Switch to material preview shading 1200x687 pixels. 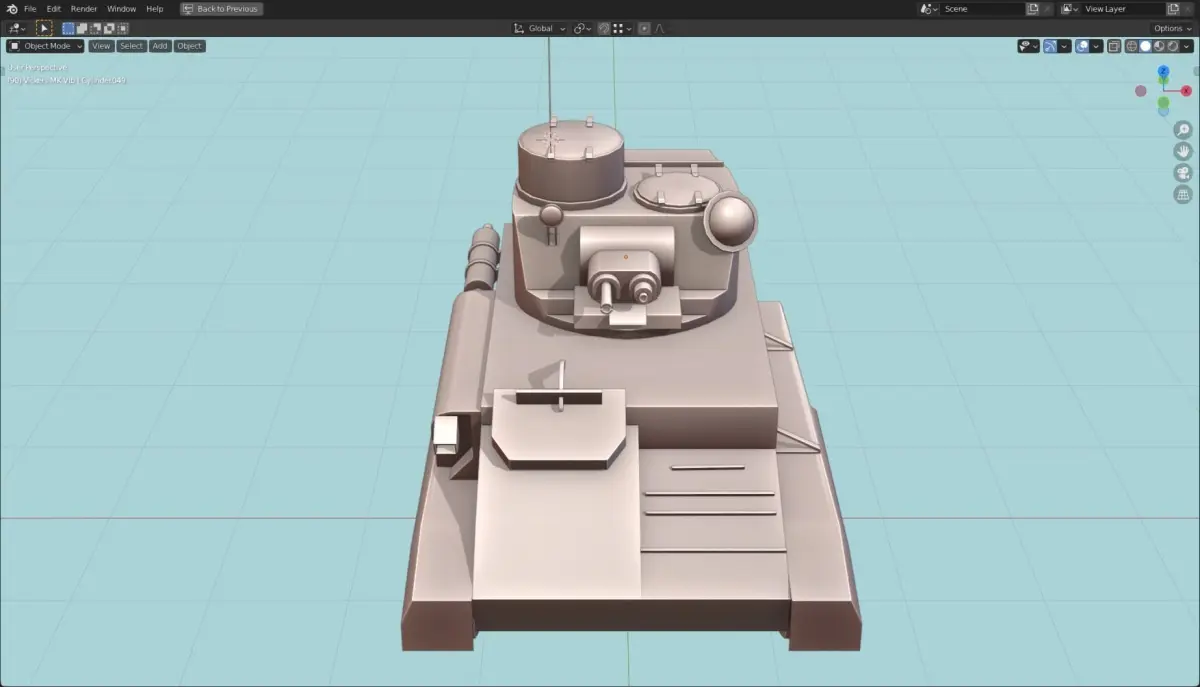coord(1159,46)
